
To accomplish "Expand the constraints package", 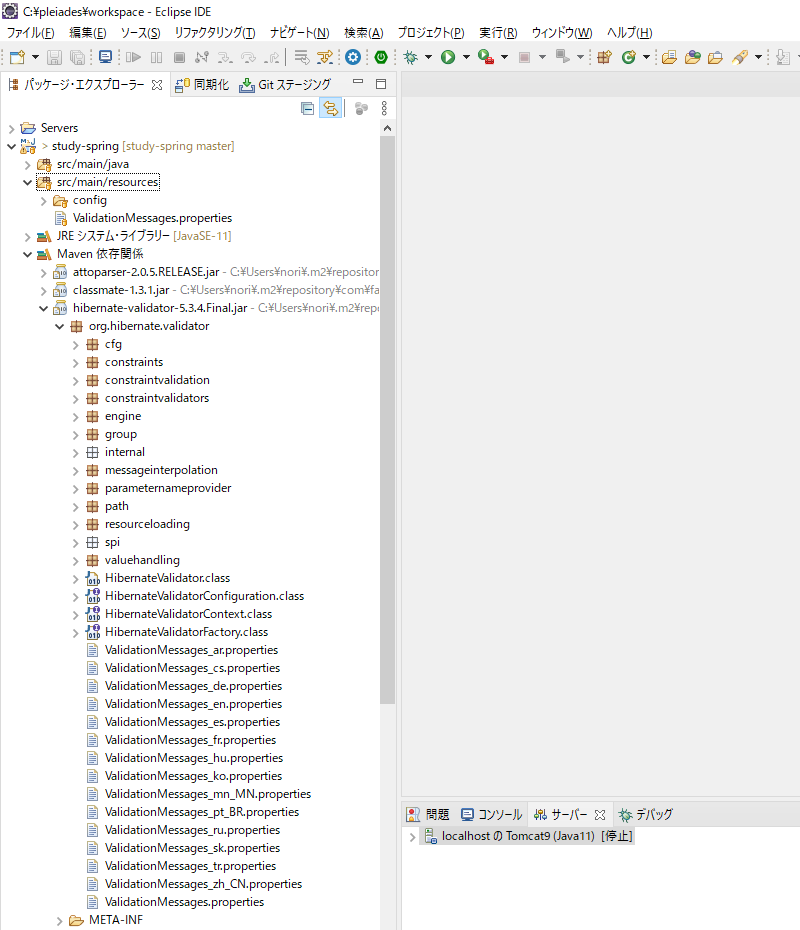I will pos(75,363).
